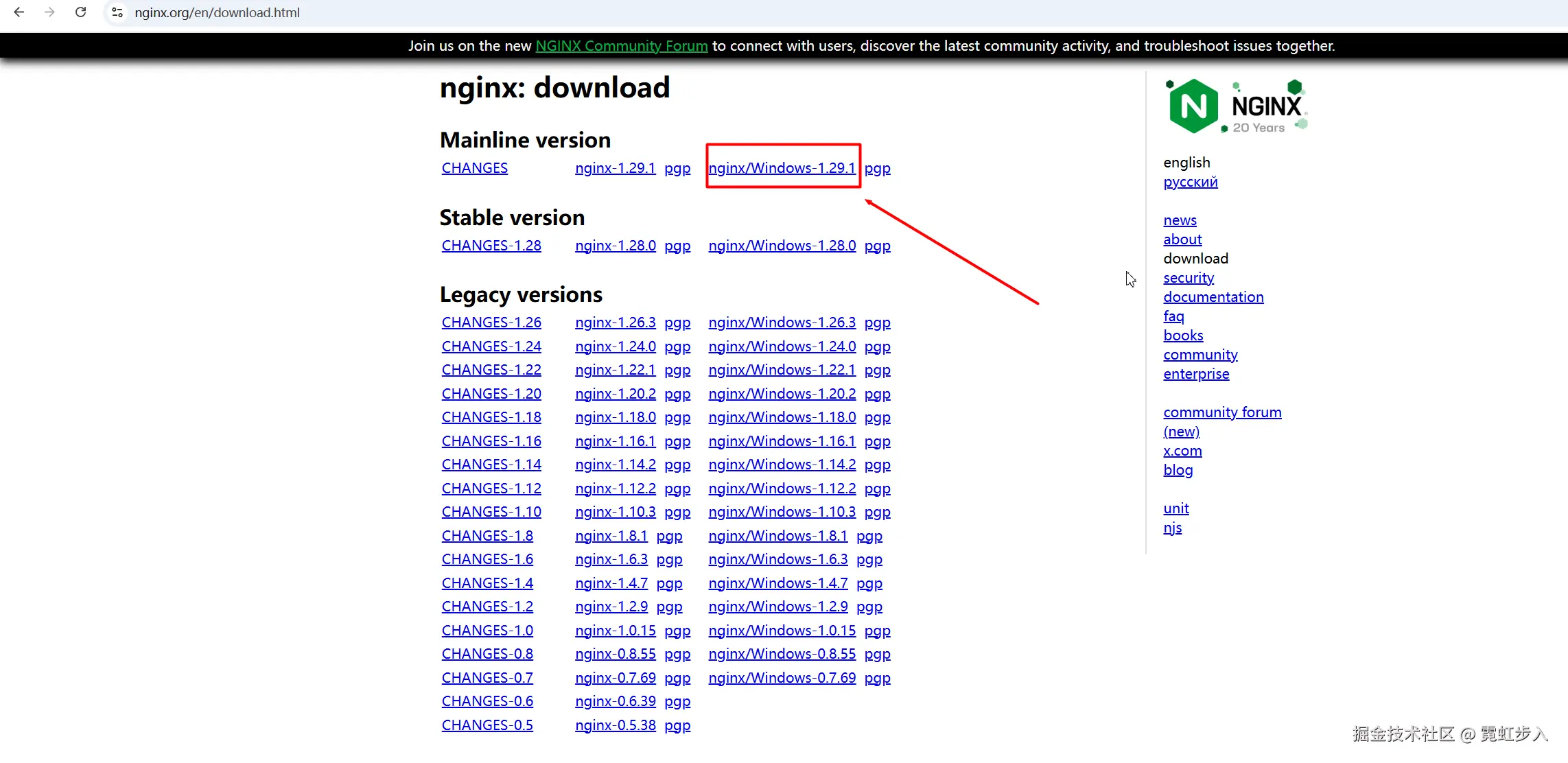Open pgp signature for nginx-1.29.1
The height and width of the screenshot is (763, 1568).
point(677,168)
